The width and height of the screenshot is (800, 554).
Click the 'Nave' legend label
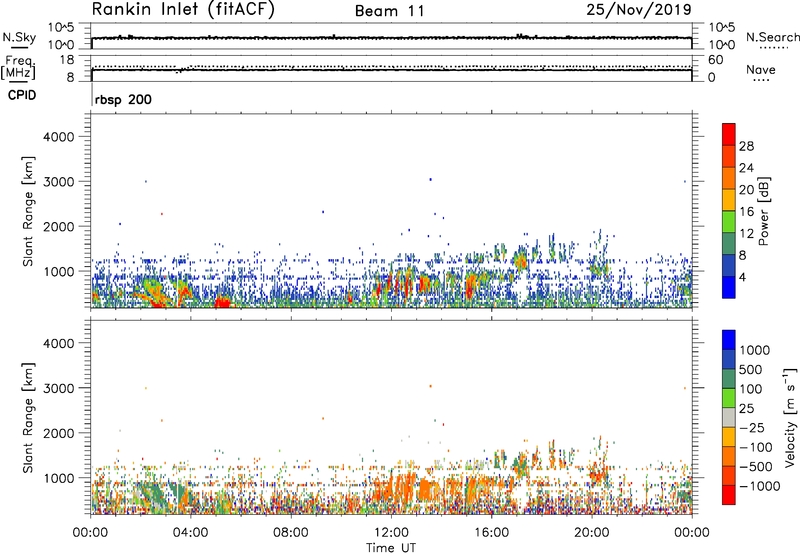[761, 70]
